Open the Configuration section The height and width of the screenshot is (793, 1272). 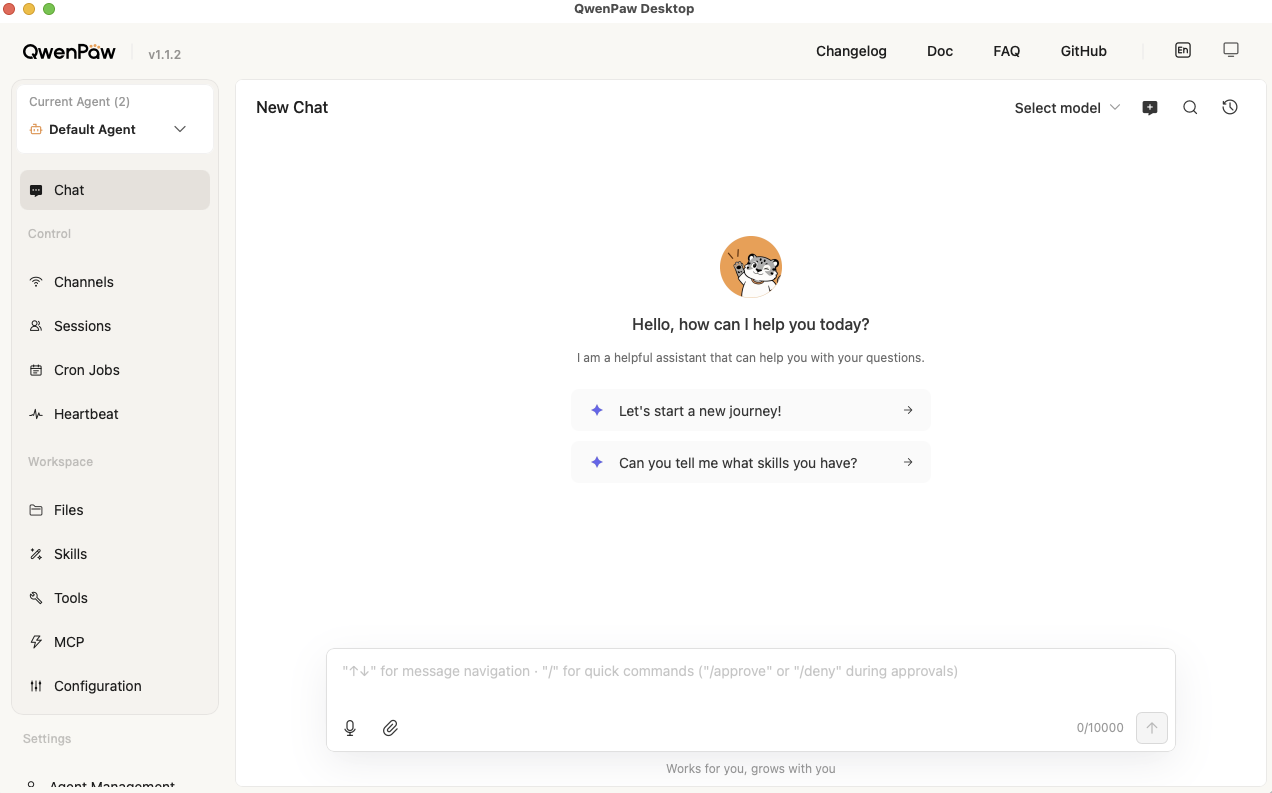tap(97, 686)
